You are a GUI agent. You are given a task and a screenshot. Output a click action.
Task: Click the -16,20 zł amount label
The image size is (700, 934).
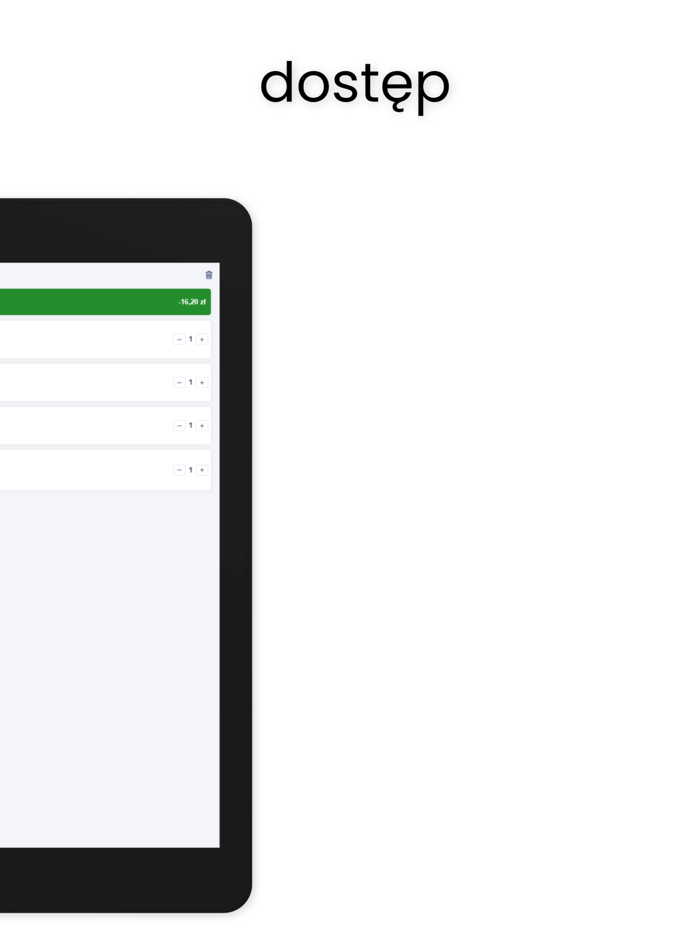[192, 302]
